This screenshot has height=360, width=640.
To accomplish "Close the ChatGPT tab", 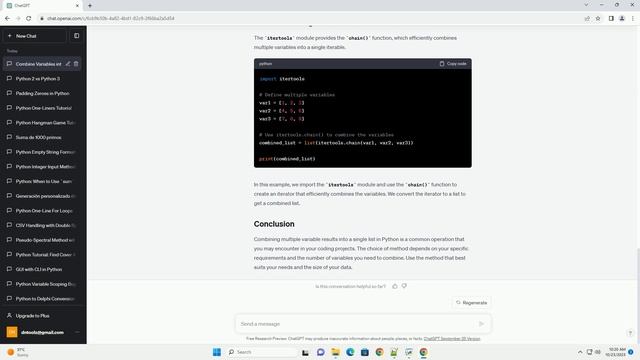I will (x=77, y=6).
